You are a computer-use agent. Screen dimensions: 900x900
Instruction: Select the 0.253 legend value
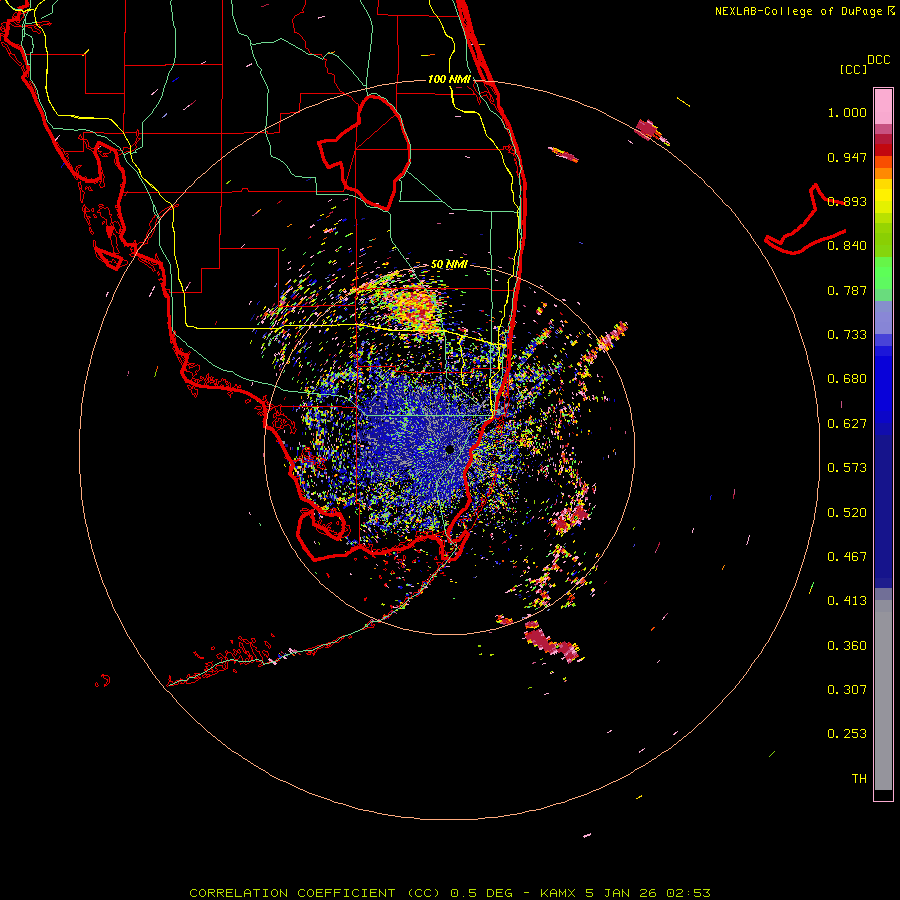click(x=847, y=734)
